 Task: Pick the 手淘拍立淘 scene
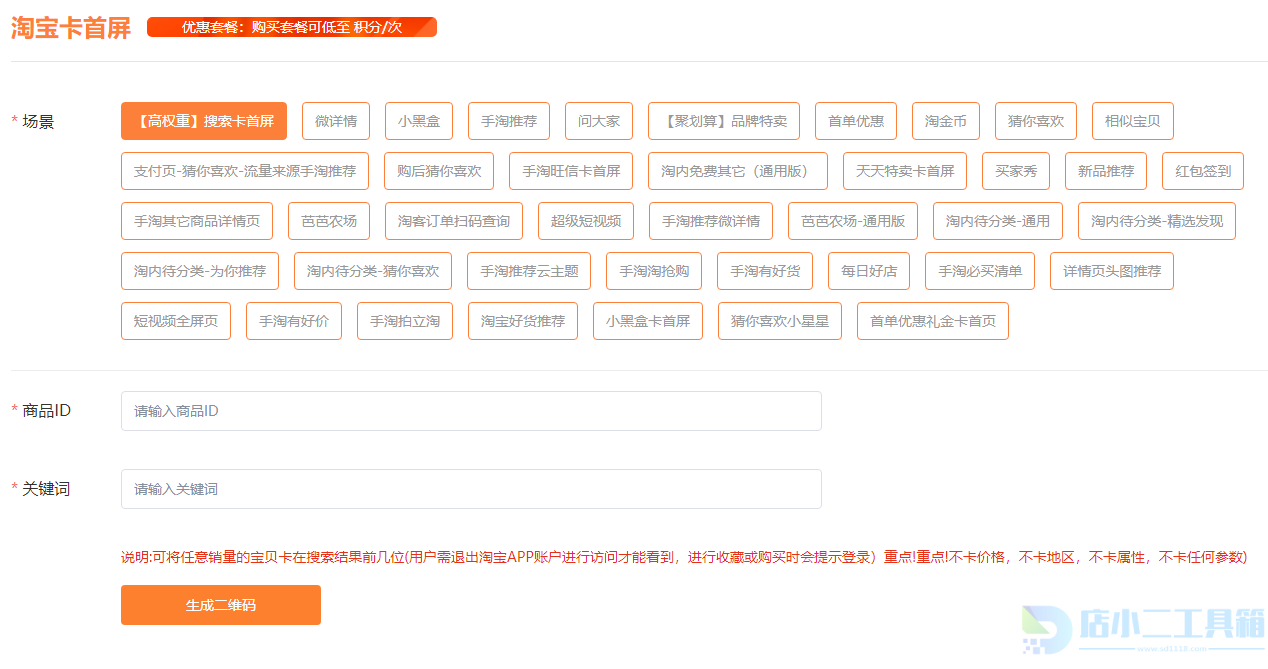[x=405, y=321]
